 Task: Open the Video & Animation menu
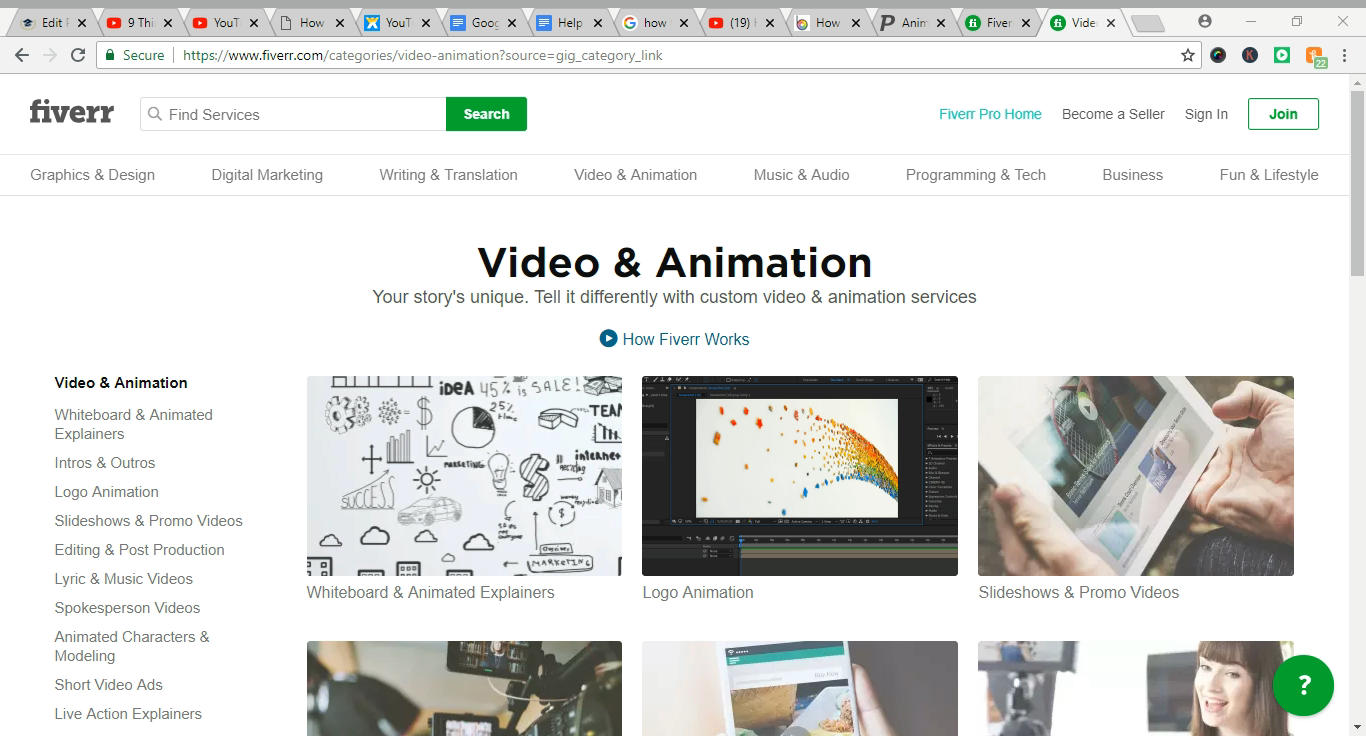tap(635, 174)
